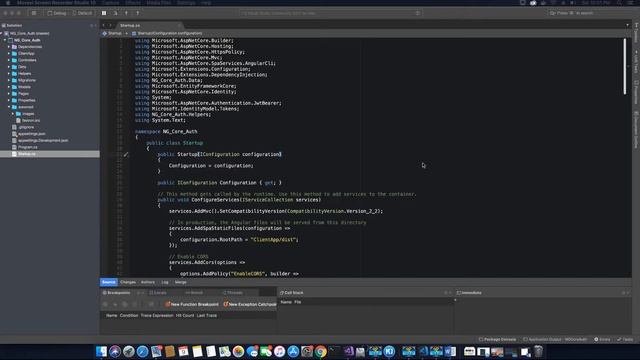Show the Errors pad
Viewport: 640px width, 360px height.
tap(602, 340)
